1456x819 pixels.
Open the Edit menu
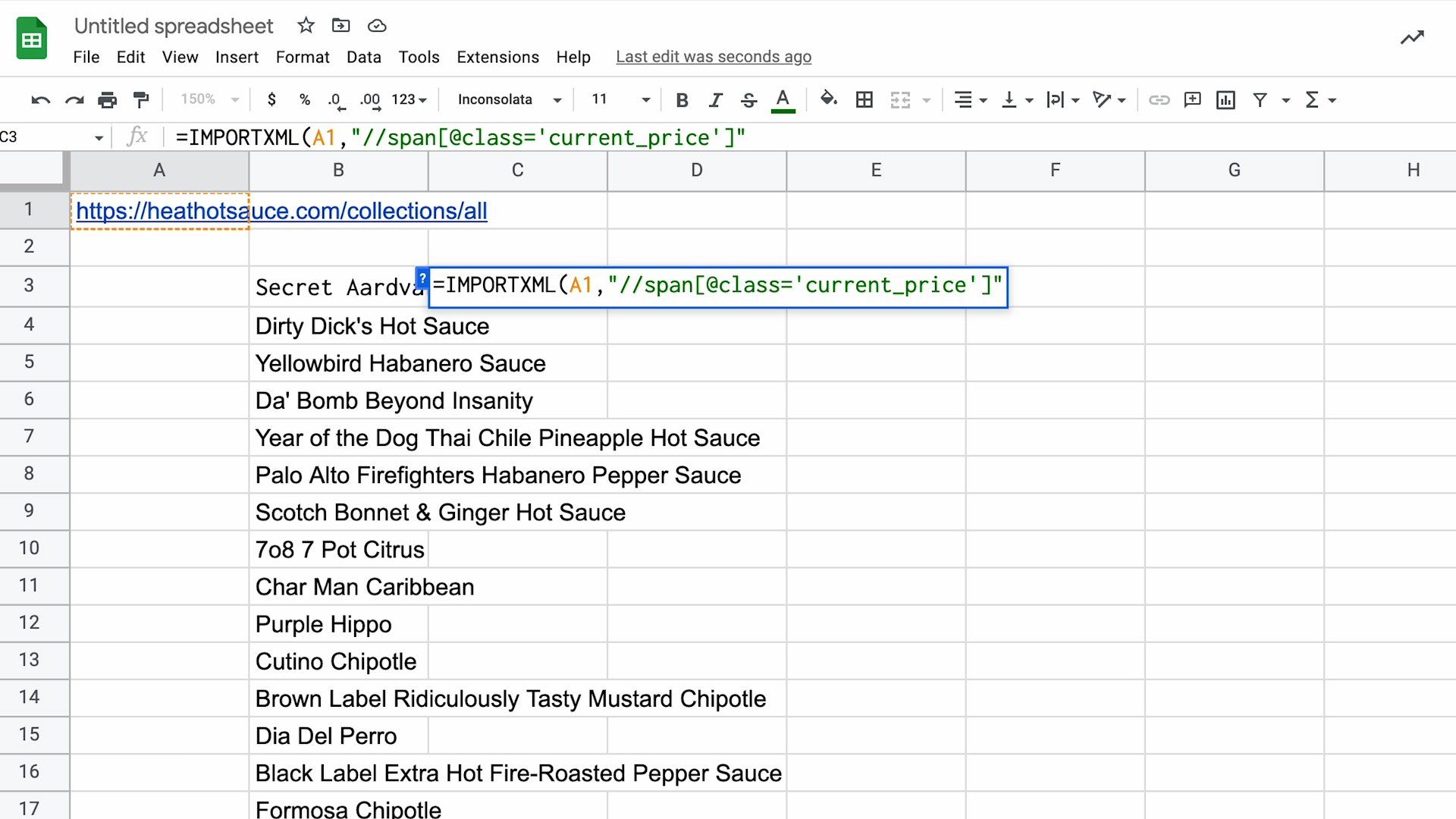130,57
